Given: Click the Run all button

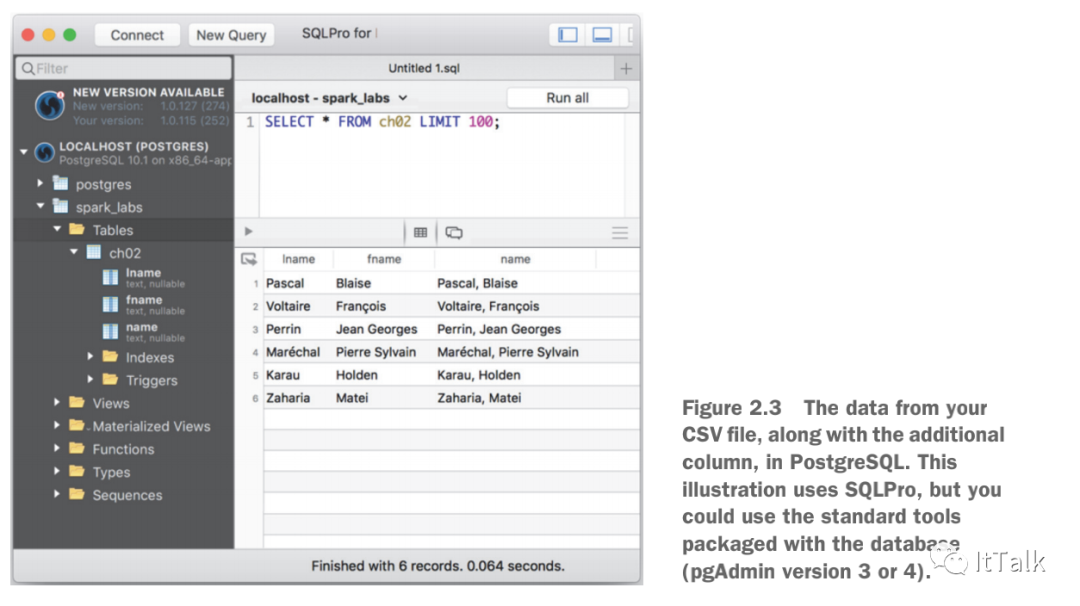Looking at the screenshot, I should pos(568,98).
